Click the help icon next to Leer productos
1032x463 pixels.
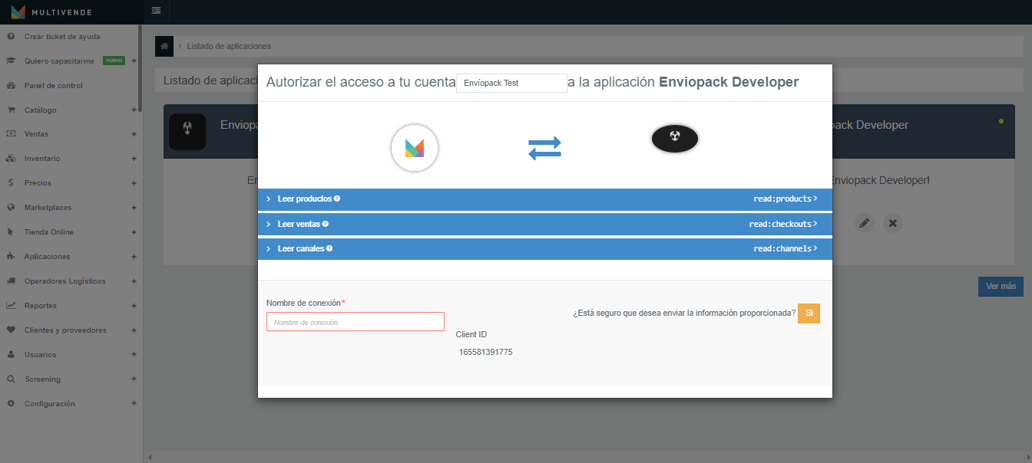coord(337,198)
